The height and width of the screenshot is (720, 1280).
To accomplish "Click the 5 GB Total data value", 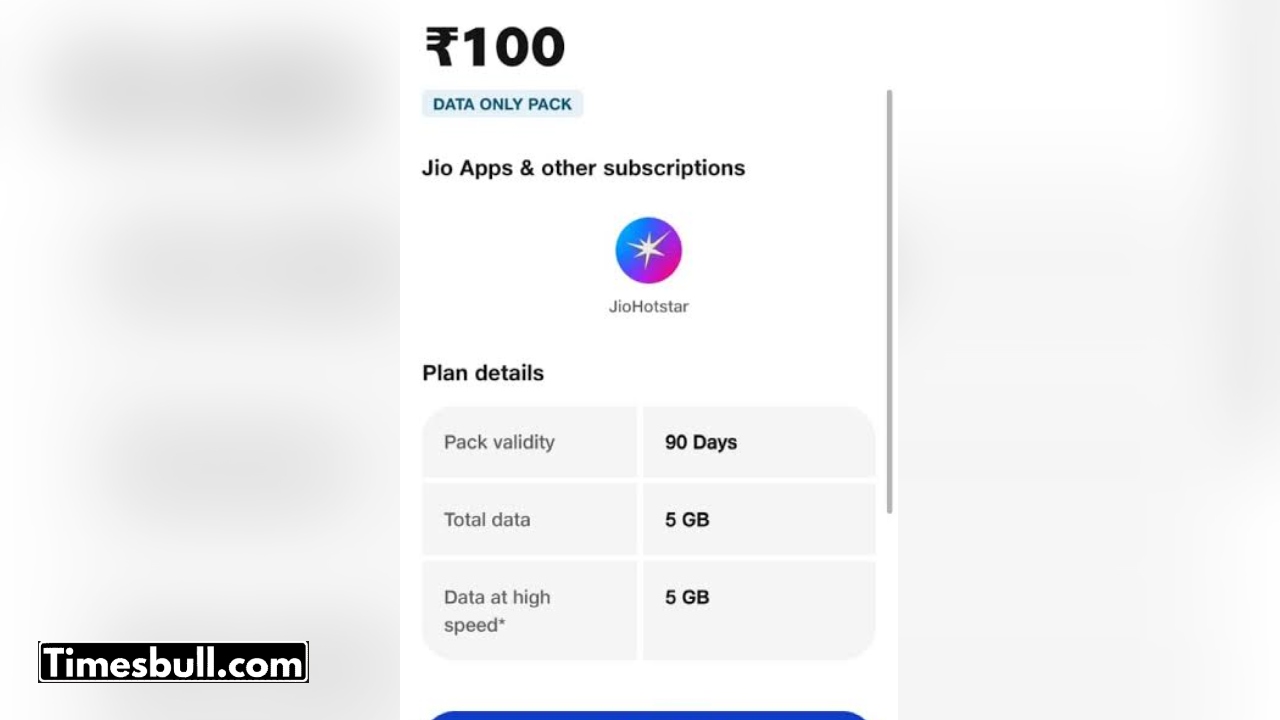I will 687,520.
